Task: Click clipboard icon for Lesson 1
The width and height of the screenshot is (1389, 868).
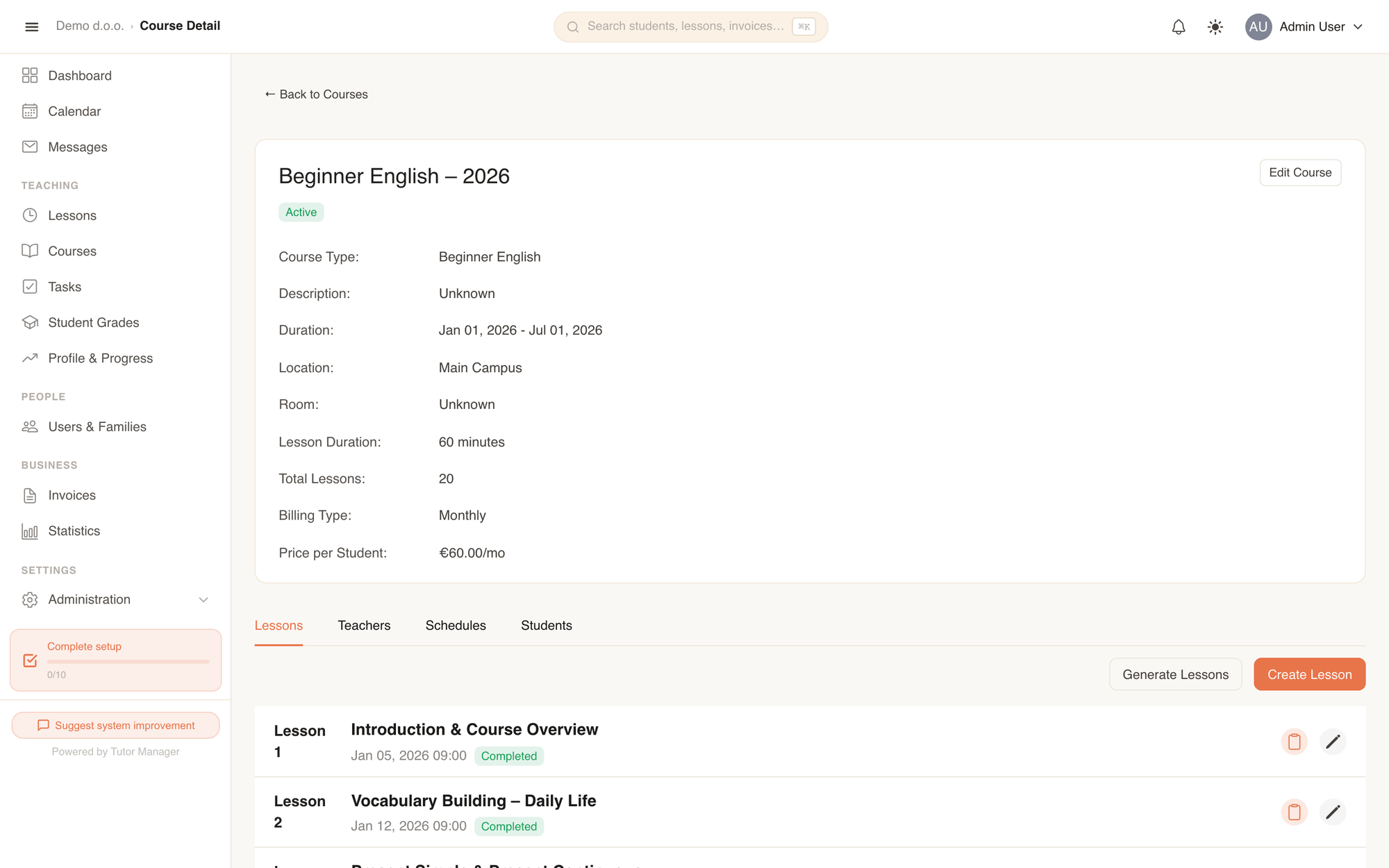Action: [1294, 742]
